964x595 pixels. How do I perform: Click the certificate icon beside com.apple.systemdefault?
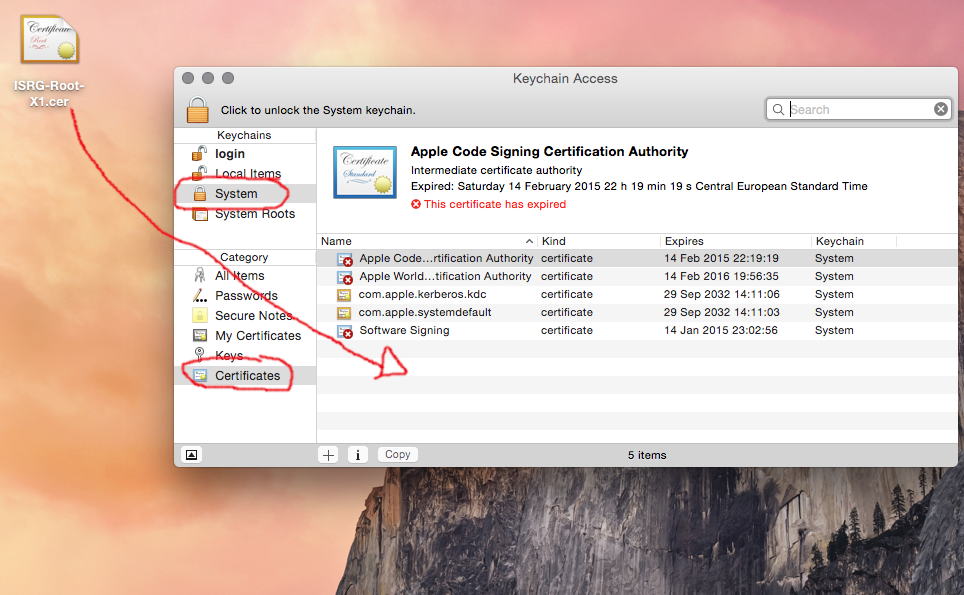point(344,313)
